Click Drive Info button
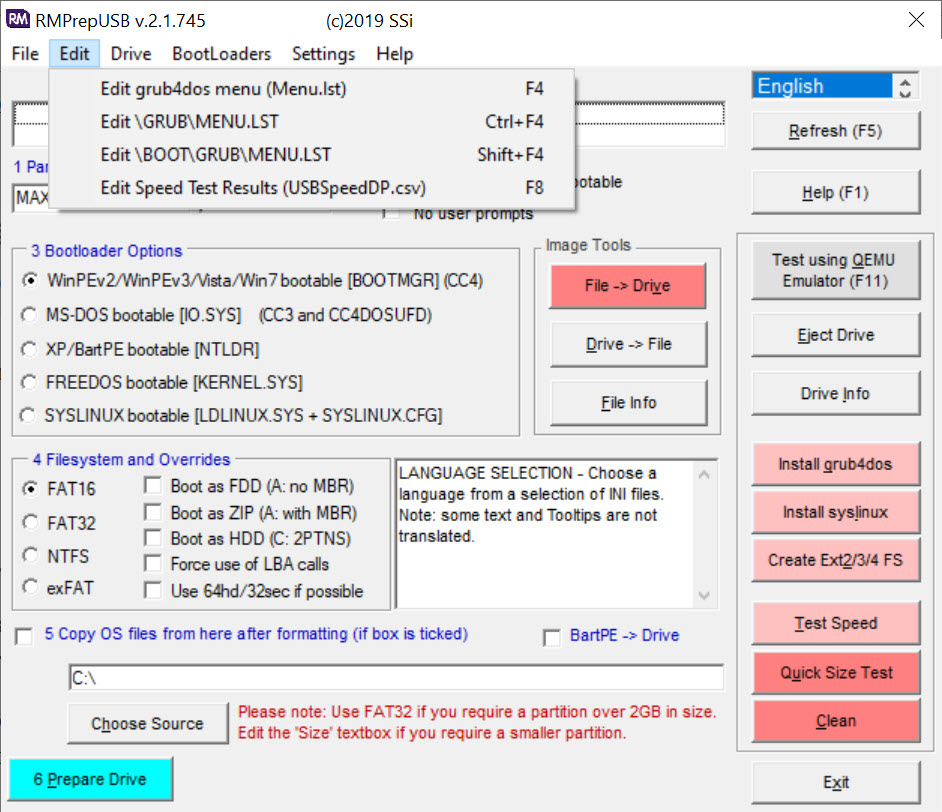 [835, 394]
